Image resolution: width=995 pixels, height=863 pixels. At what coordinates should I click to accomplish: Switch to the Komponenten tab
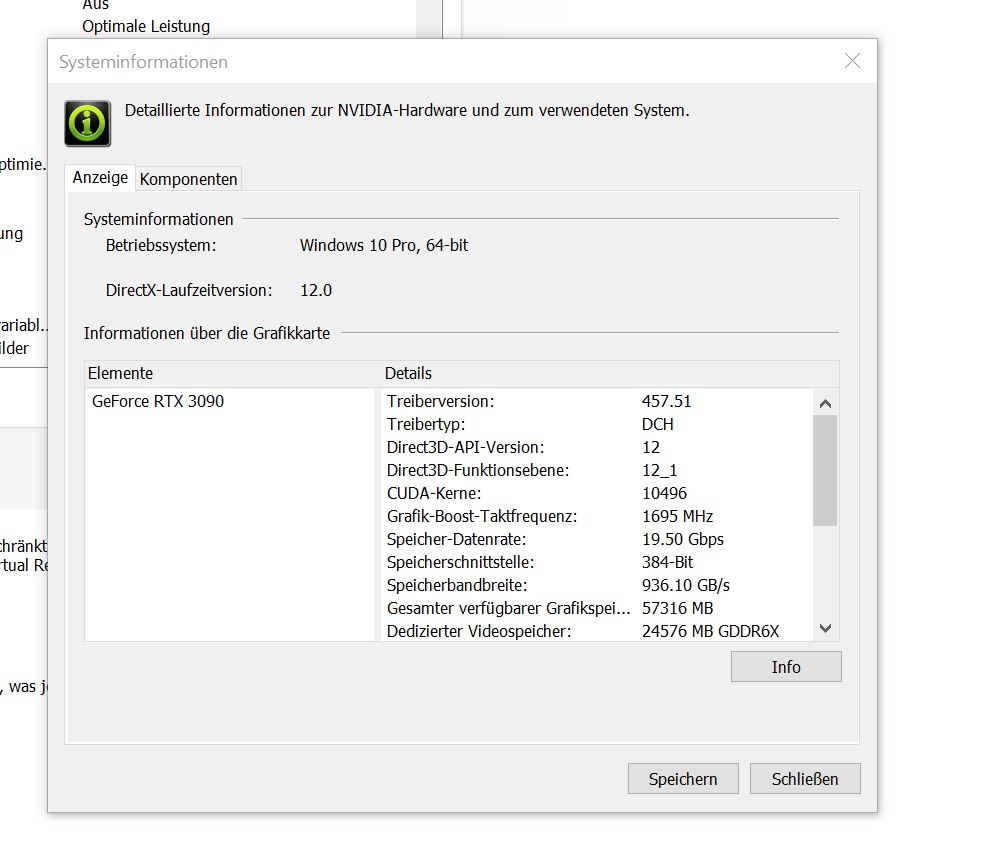tap(188, 179)
